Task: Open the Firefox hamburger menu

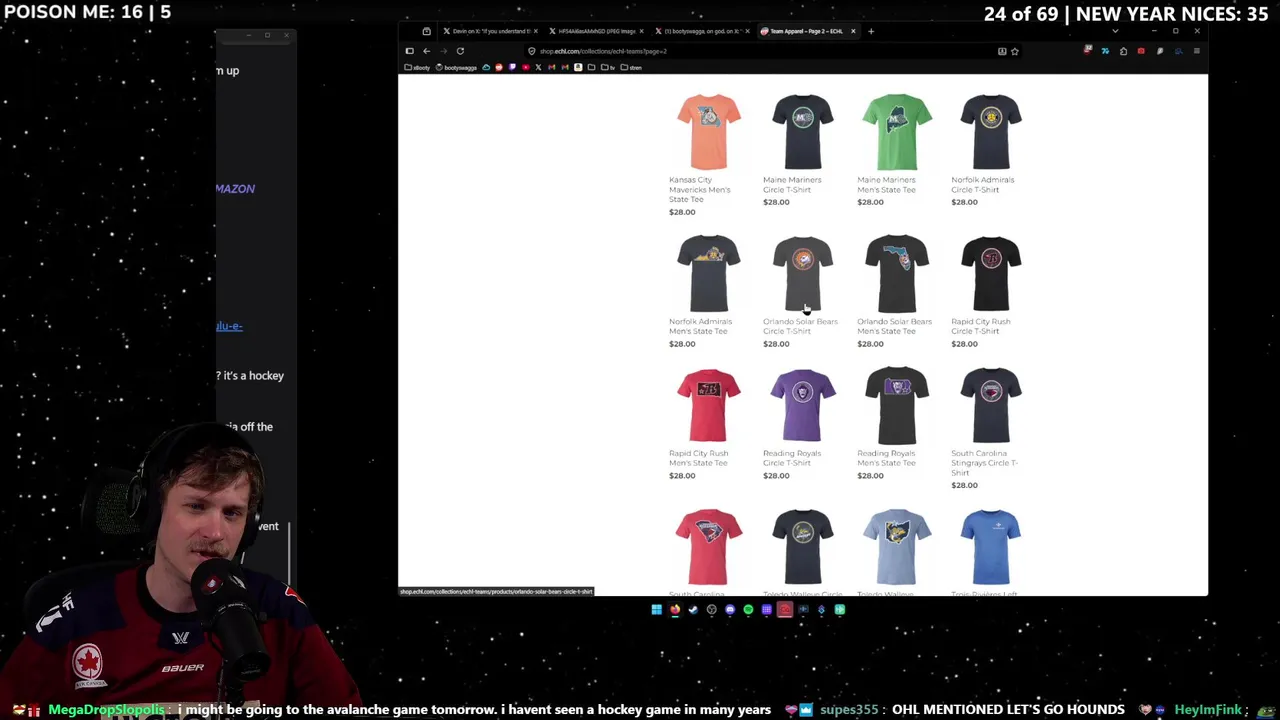Action: pyautogui.click(x=1196, y=51)
